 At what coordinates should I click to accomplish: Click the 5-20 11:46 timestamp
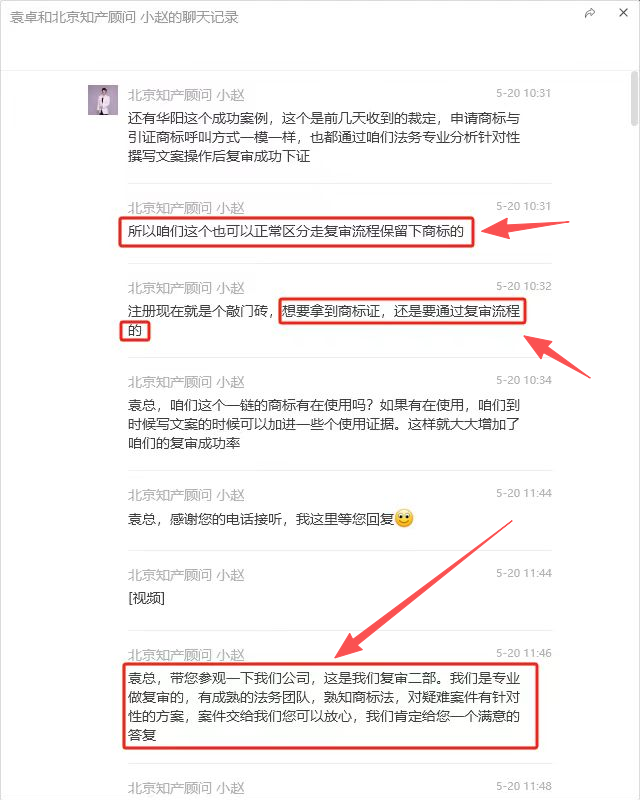pyautogui.click(x=524, y=653)
